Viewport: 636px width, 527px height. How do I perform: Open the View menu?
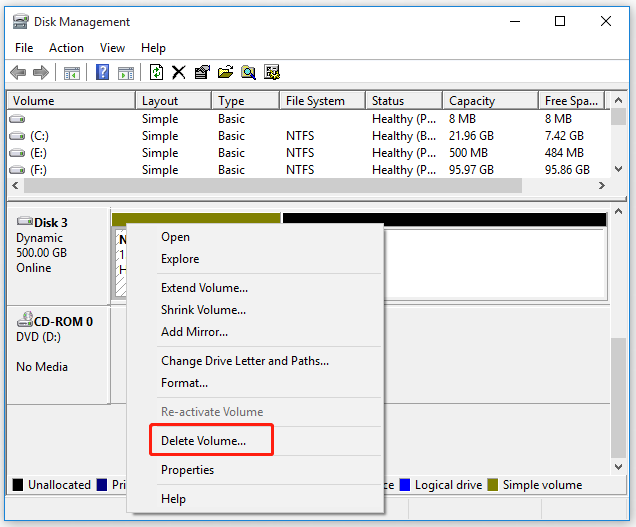[112, 48]
